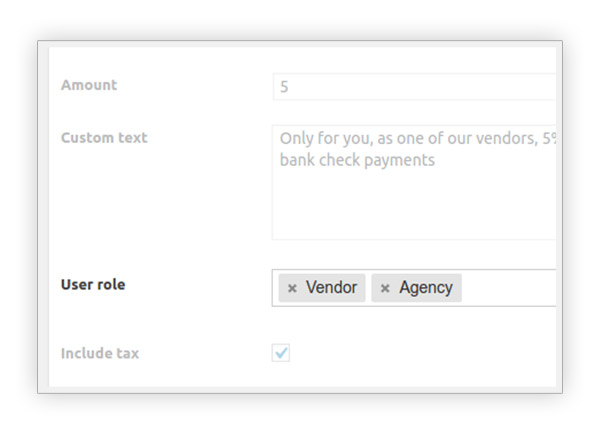This screenshot has height=436, width=600.
Task: Click the Include tax label
Action: point(100,353)
